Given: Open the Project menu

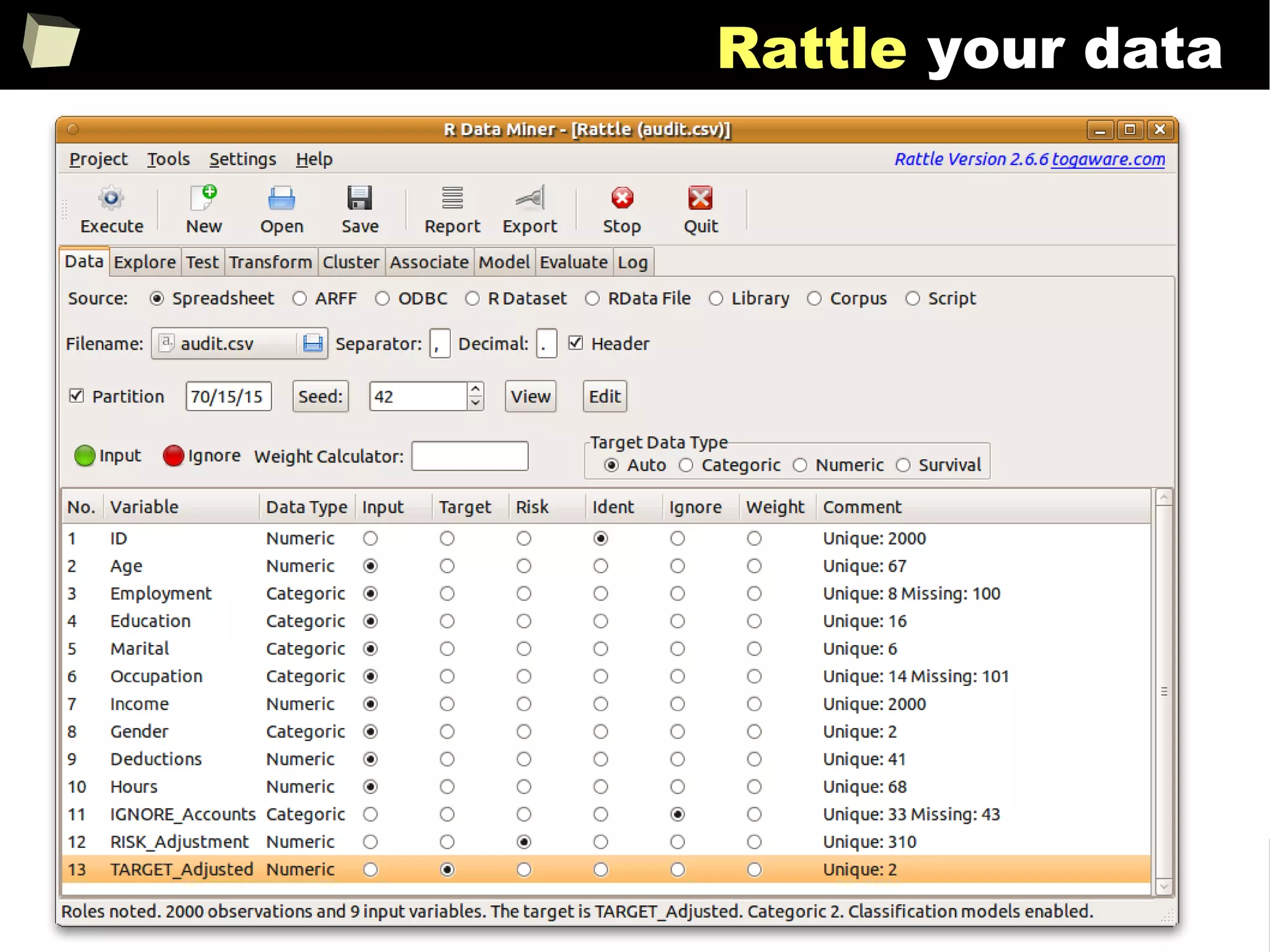Looking at the screenshot, I should [x=98, y=159].
